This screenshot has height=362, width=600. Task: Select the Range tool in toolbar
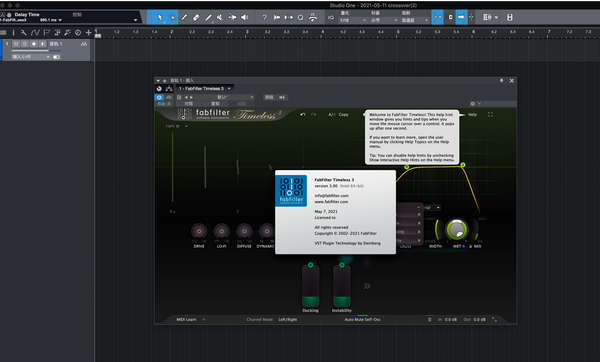point(173,17)
